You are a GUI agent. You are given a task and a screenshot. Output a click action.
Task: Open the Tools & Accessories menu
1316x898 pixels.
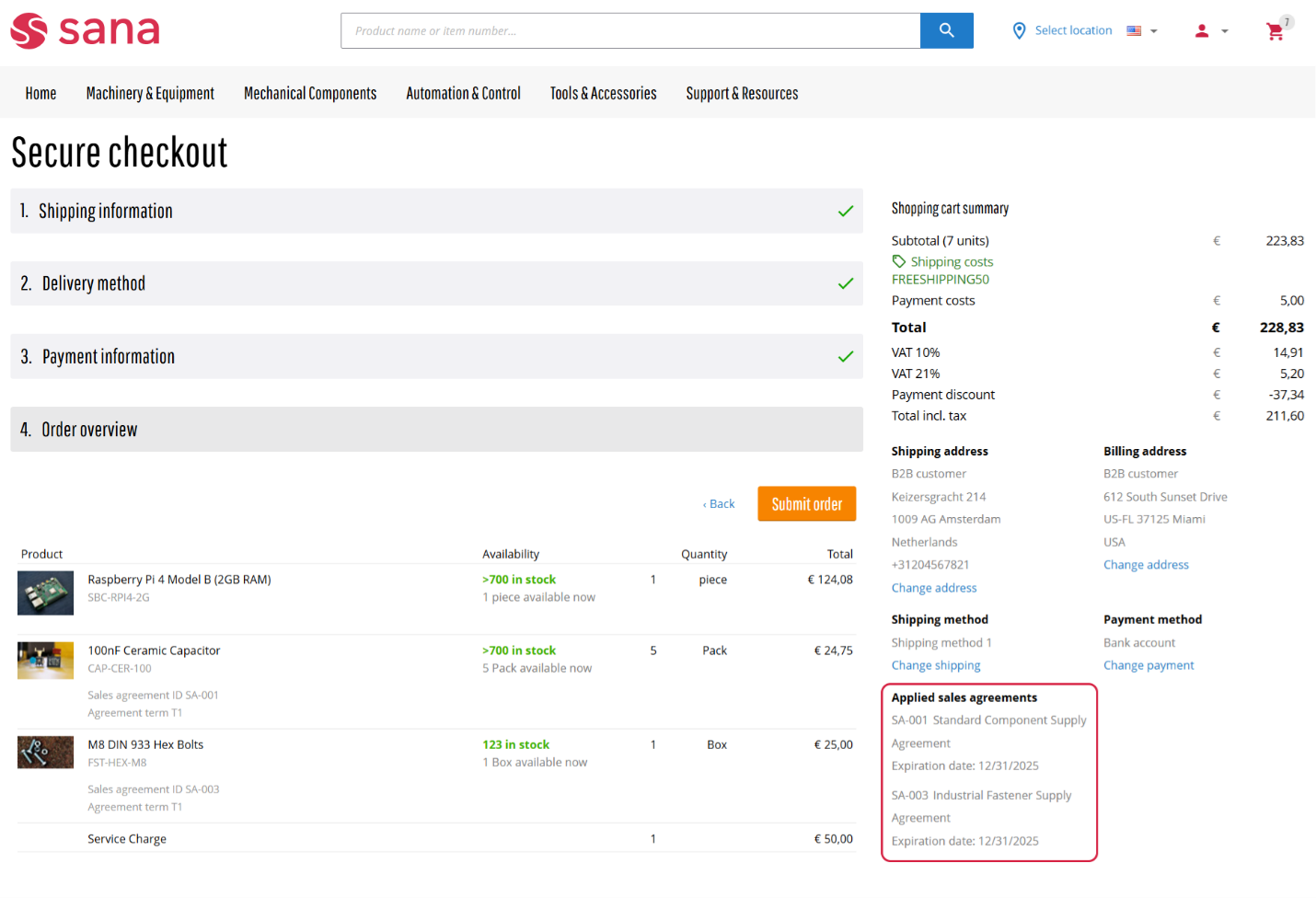pyautogui.click(x=603, y=93)
